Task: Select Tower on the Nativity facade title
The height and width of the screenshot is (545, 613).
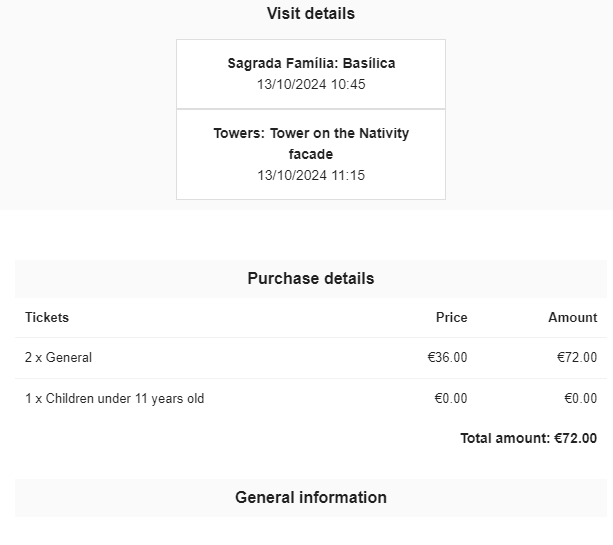Action: (x=311, y=134)
